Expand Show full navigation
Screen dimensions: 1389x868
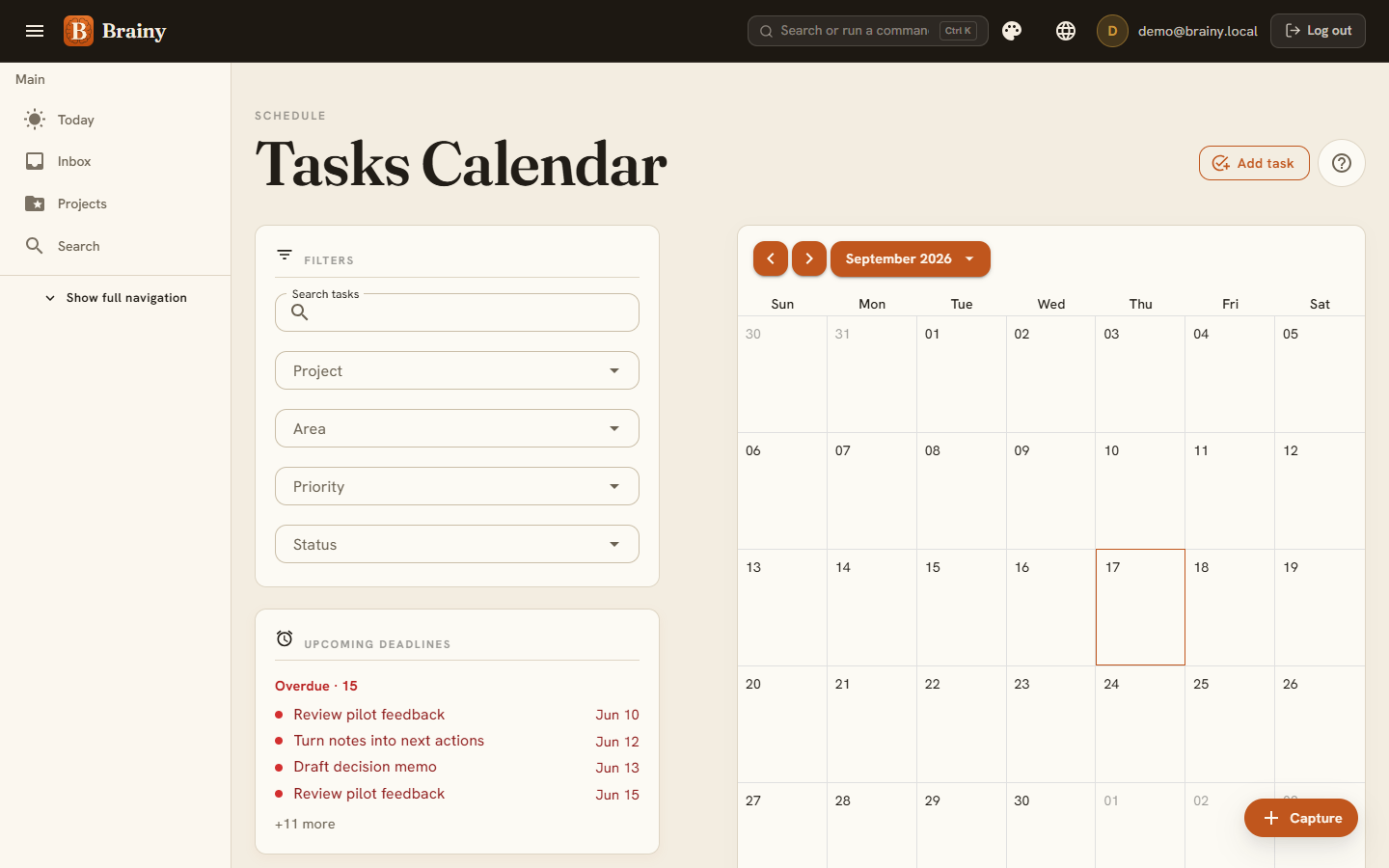[116, 298]
